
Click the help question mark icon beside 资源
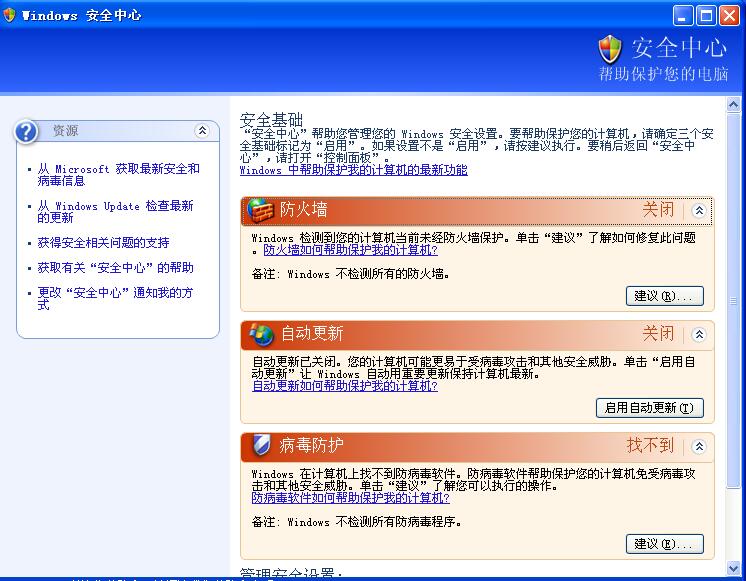26,131
